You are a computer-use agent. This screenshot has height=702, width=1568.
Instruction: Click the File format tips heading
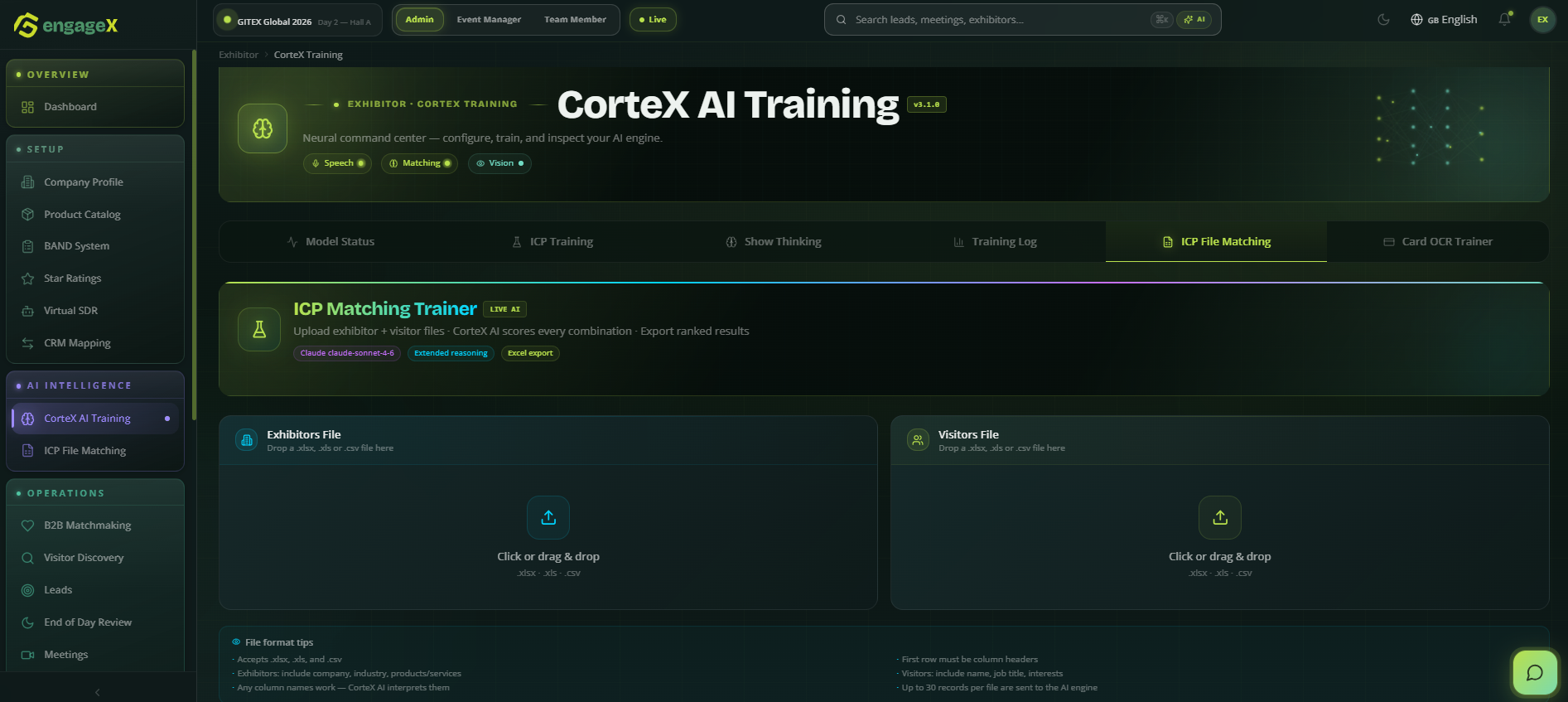click(279, 642)
